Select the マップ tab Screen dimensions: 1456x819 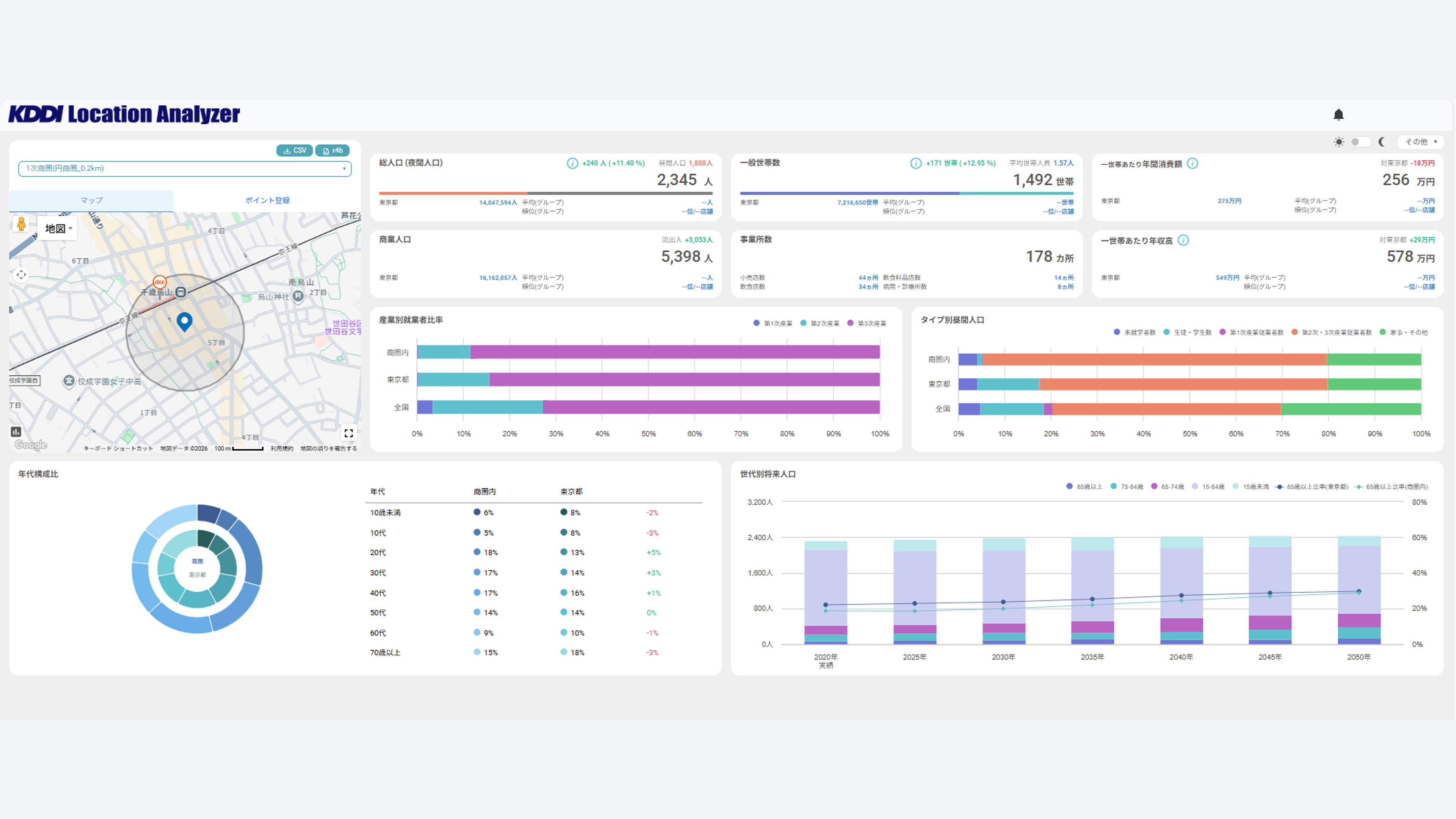[91, 200]
